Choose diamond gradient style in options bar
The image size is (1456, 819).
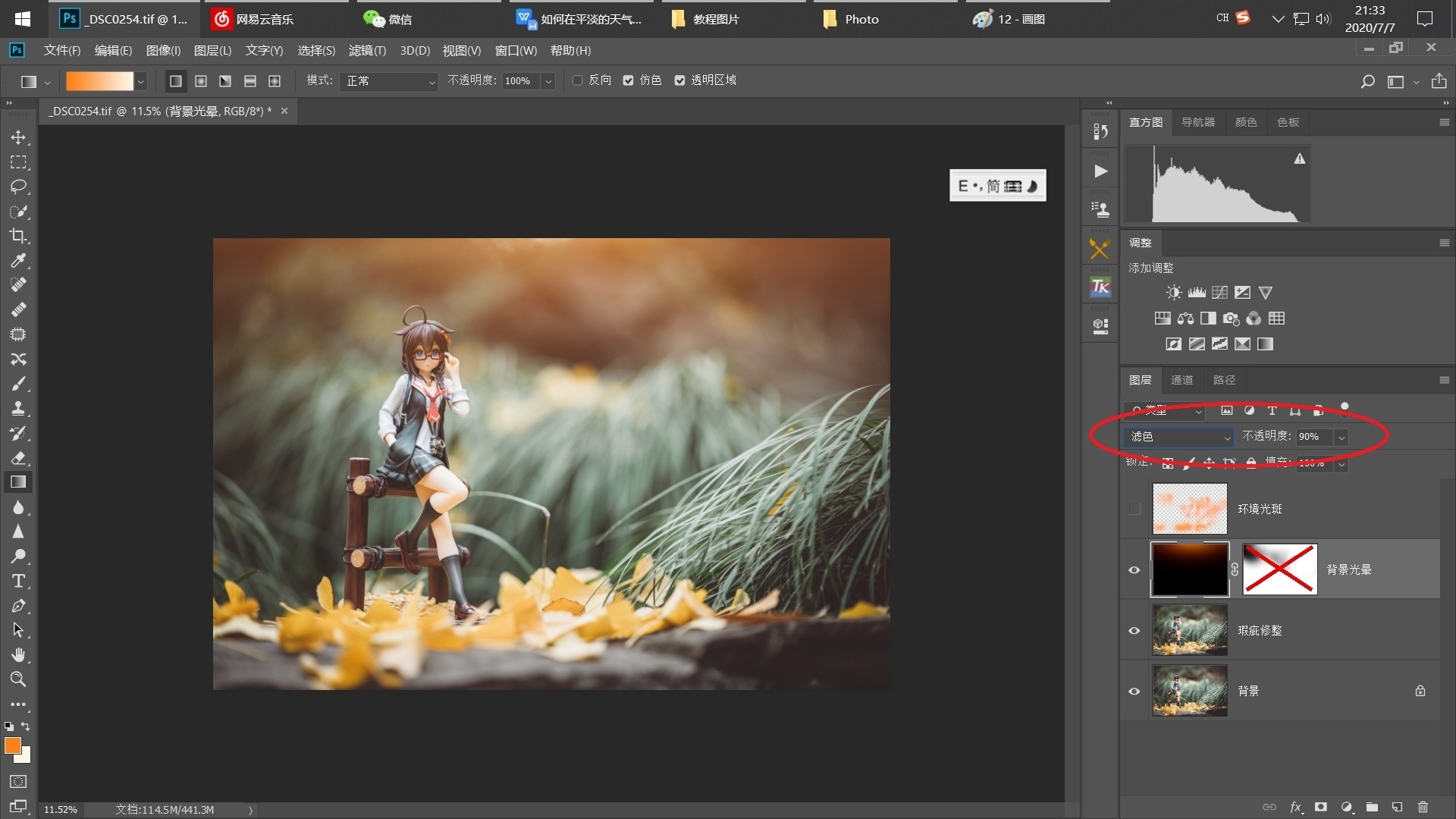275,80
